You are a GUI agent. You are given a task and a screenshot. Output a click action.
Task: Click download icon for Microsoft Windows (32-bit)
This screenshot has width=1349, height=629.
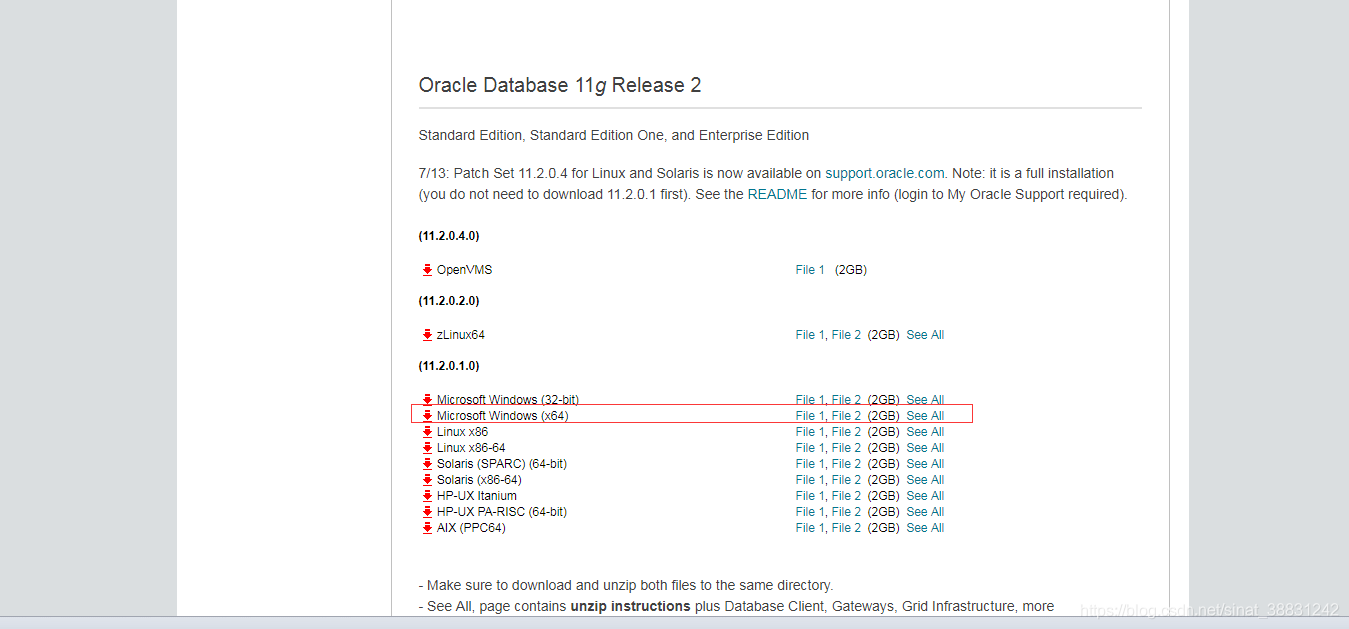click(x=427, y=400)
